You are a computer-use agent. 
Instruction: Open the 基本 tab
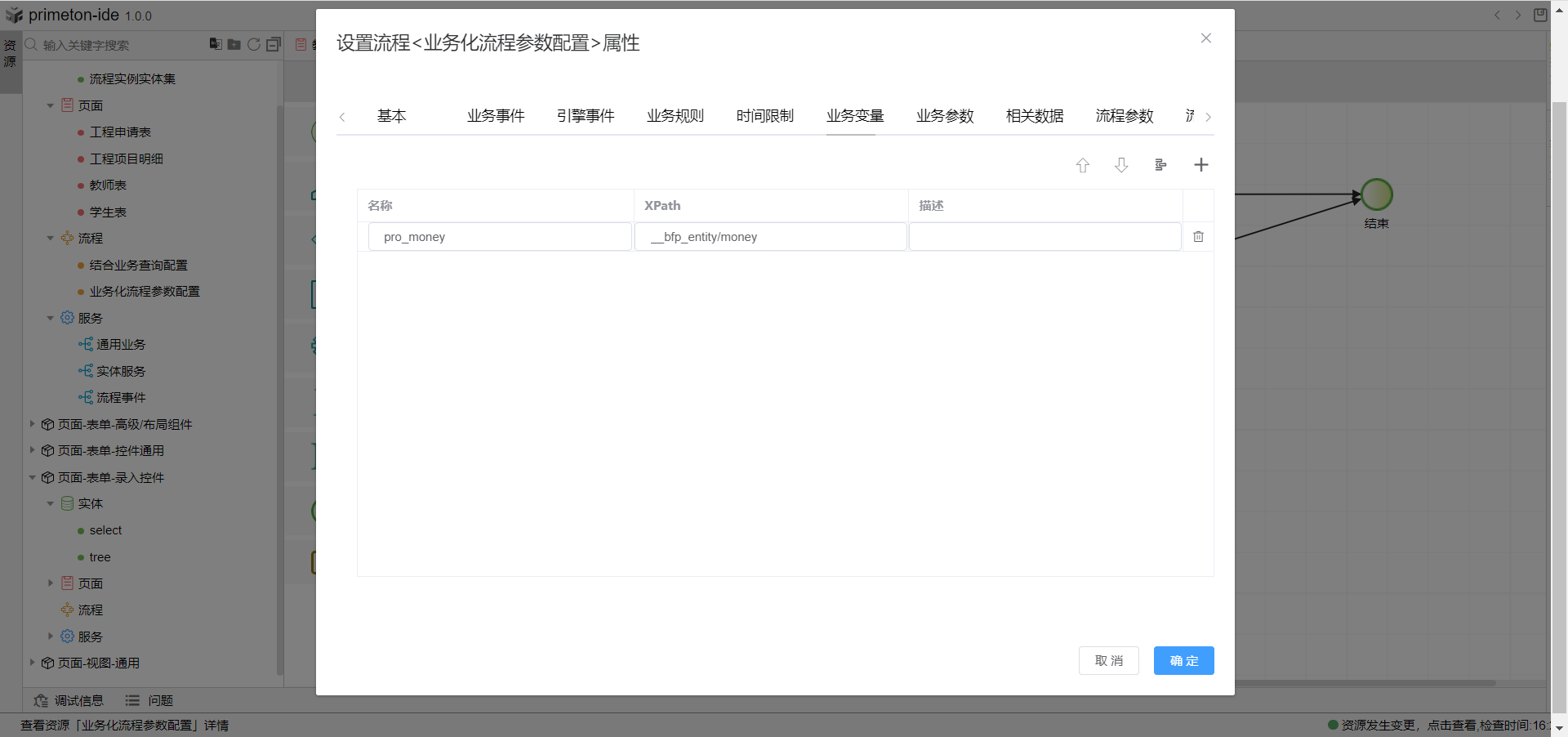tap(391, 116)
